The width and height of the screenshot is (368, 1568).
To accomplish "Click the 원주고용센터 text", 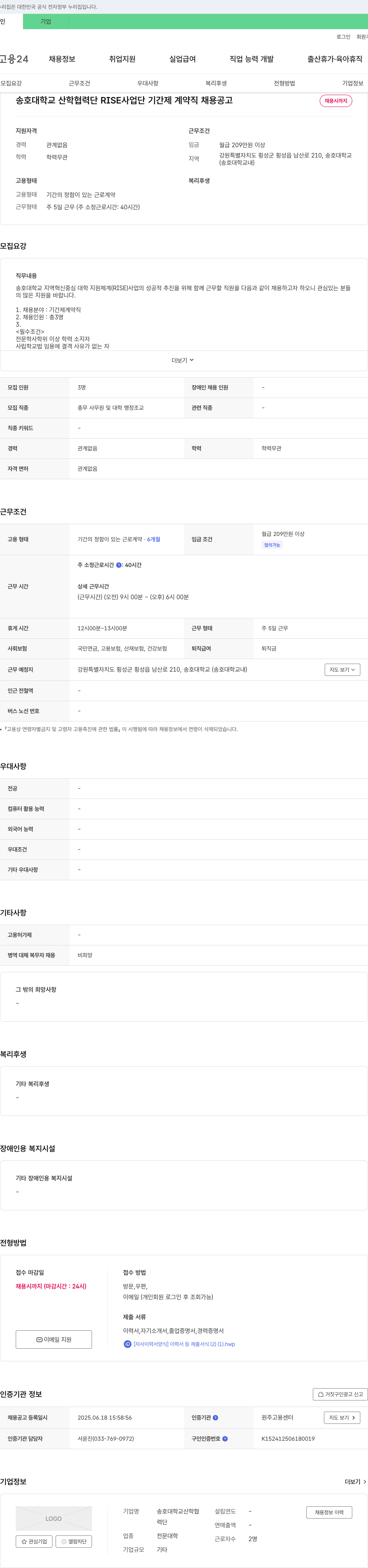I will point(278,1418).
